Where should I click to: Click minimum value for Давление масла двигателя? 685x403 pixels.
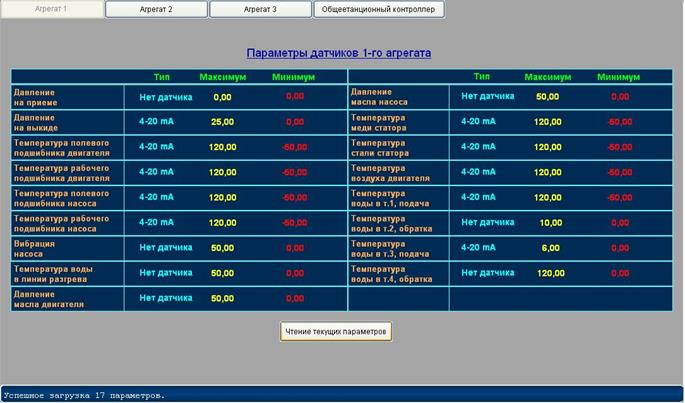(295, 298)
